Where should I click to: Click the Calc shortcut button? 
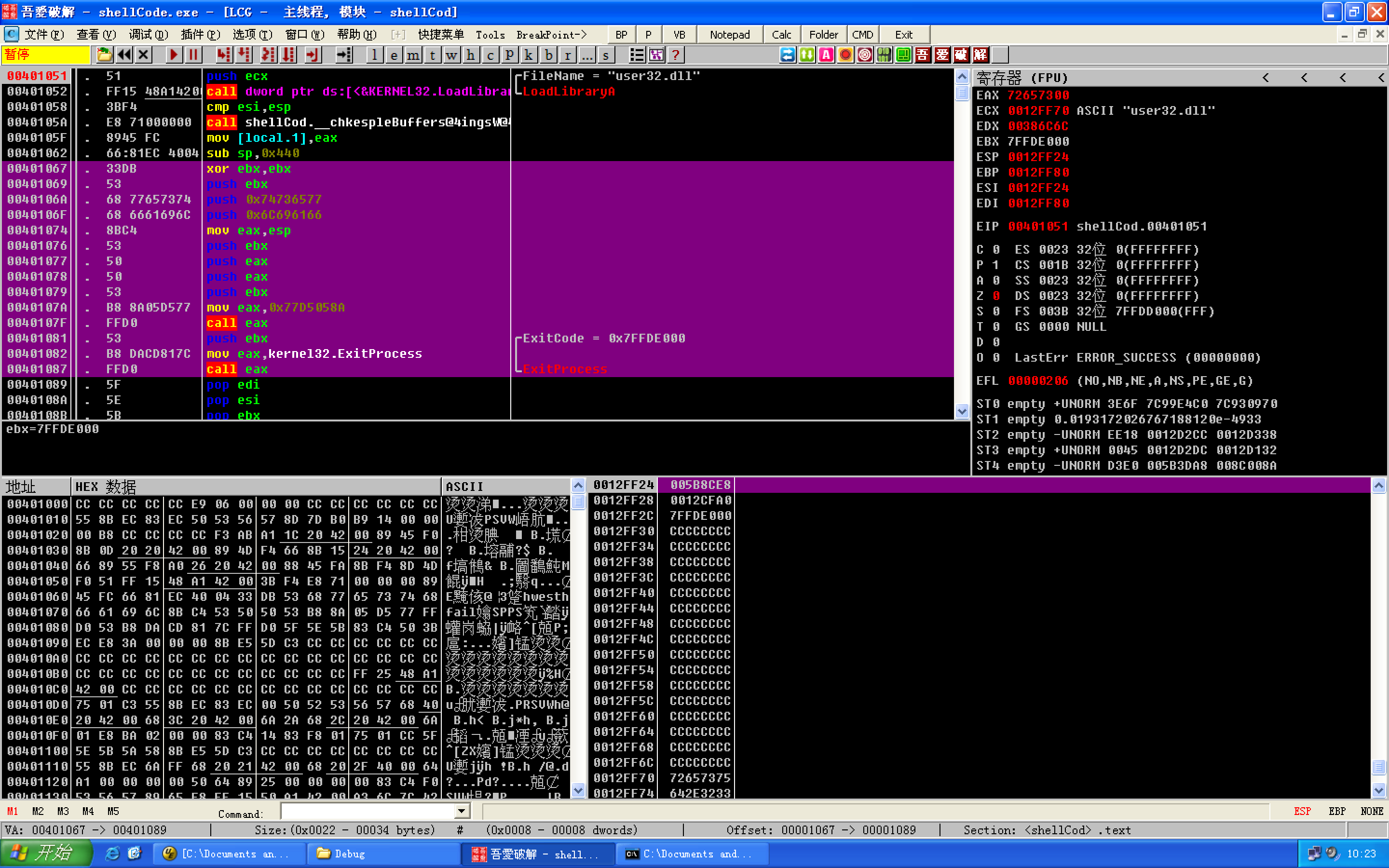pos(781,34)
